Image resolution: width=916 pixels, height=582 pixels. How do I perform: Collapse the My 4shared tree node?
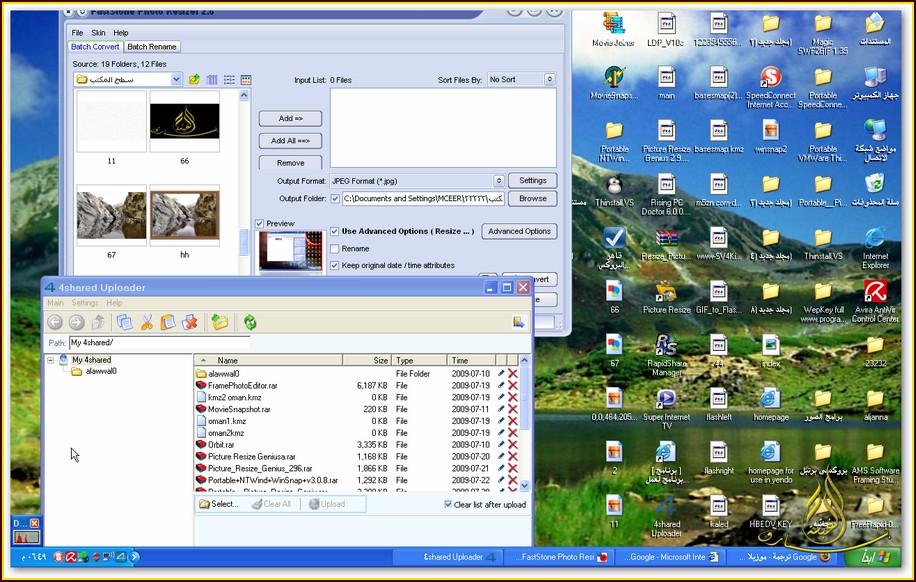(x=51, y=360)
